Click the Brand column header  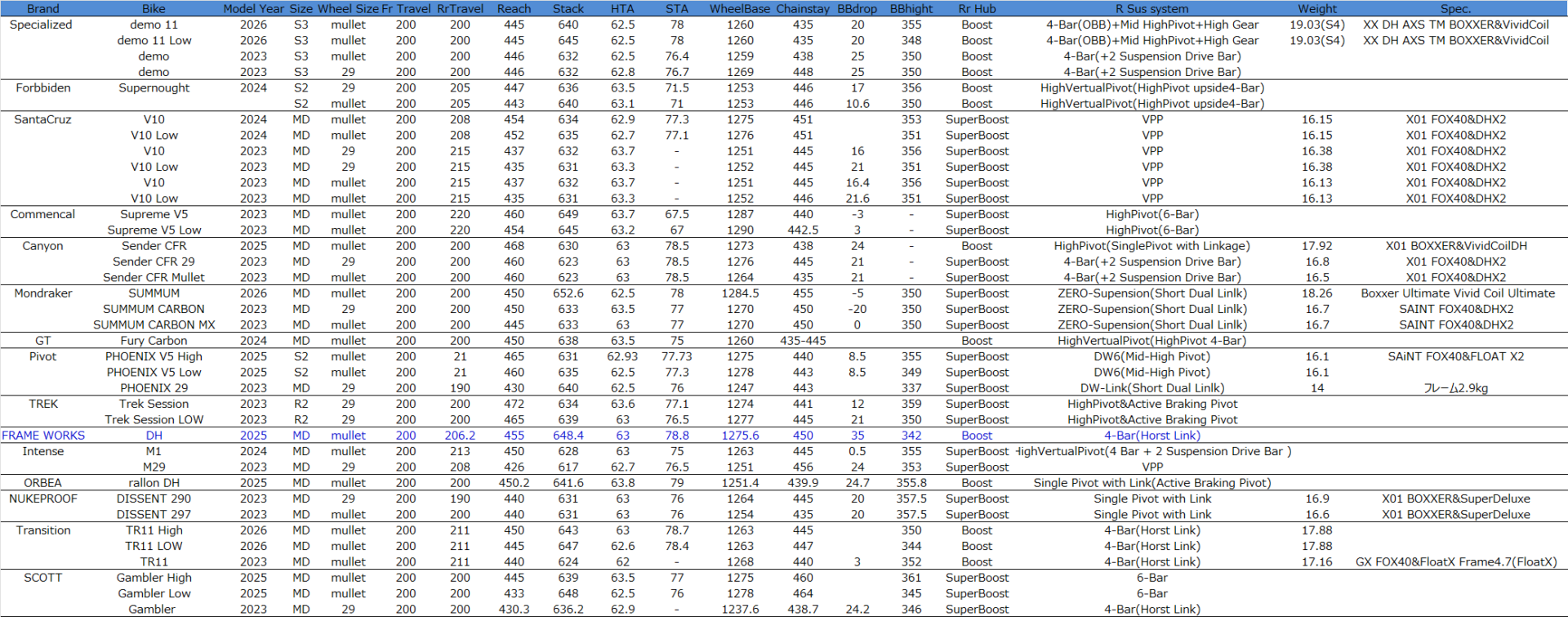(x=42, y=8)
